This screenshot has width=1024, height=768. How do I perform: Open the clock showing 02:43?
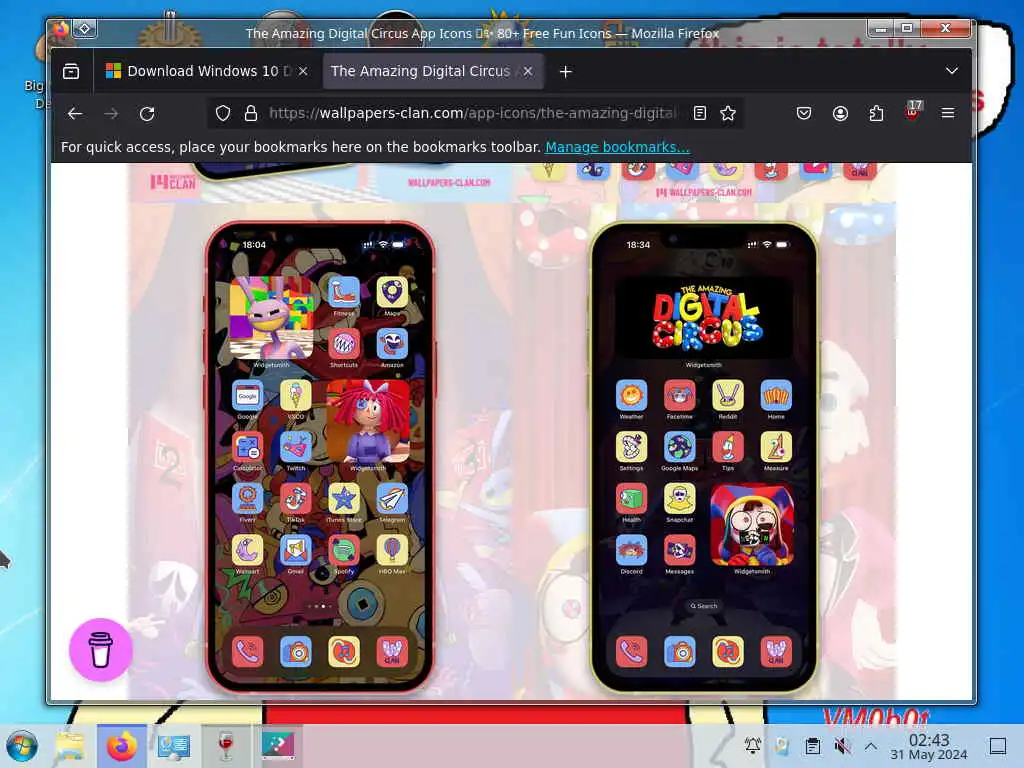[x=929, y=746]
